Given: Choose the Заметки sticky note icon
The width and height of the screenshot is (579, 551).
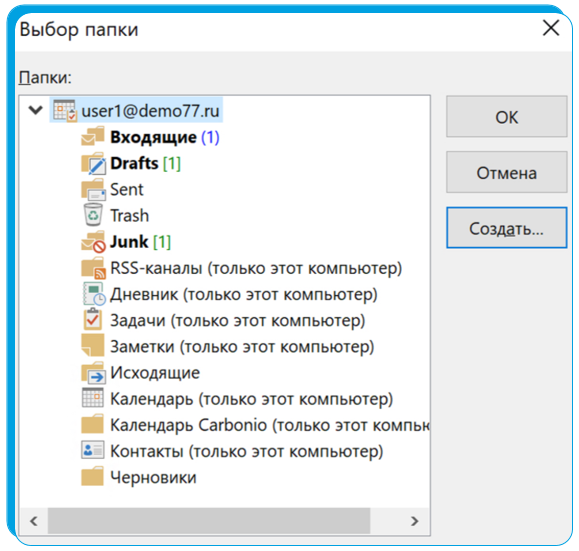Looking at the screenshot, I should tap(92, 345).
